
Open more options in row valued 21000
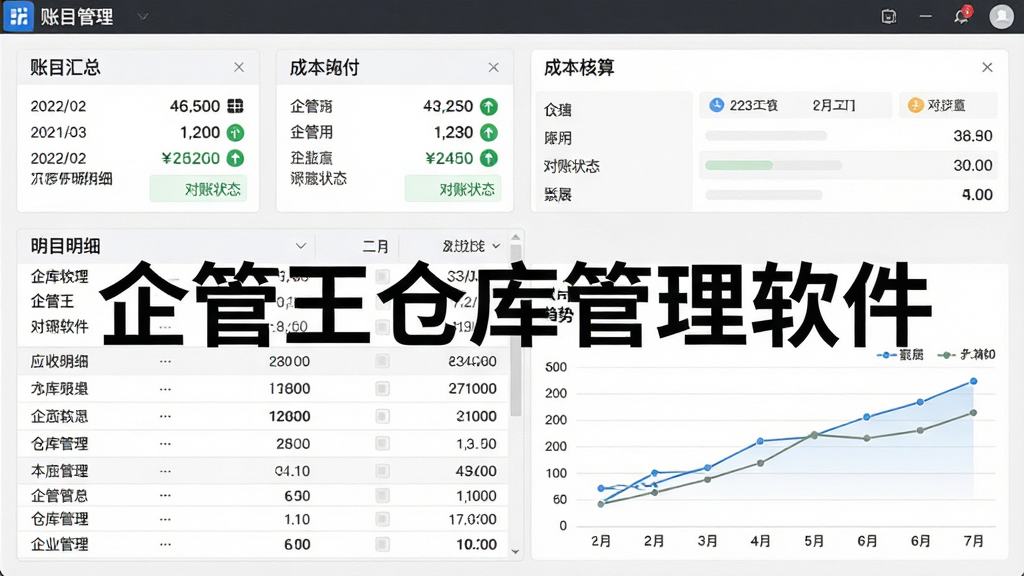coord(165,416)
